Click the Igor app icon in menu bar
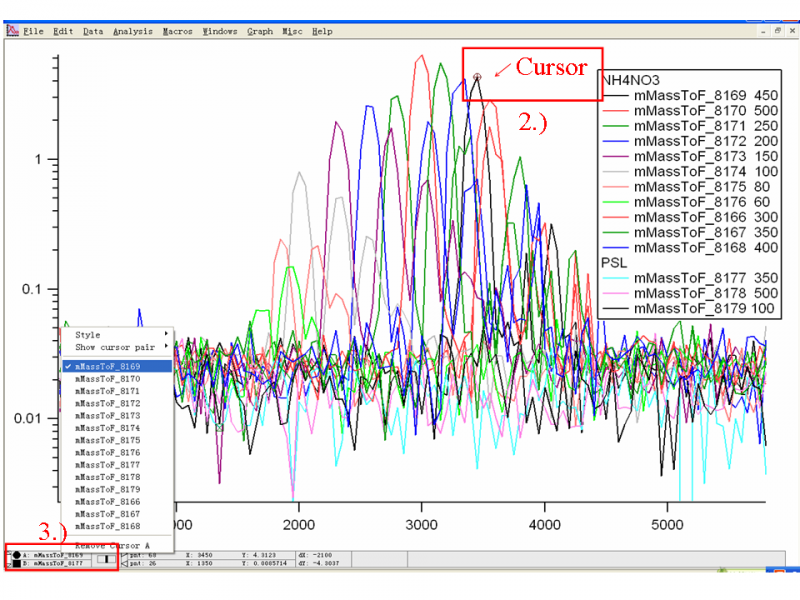 (x=13, y=31)
